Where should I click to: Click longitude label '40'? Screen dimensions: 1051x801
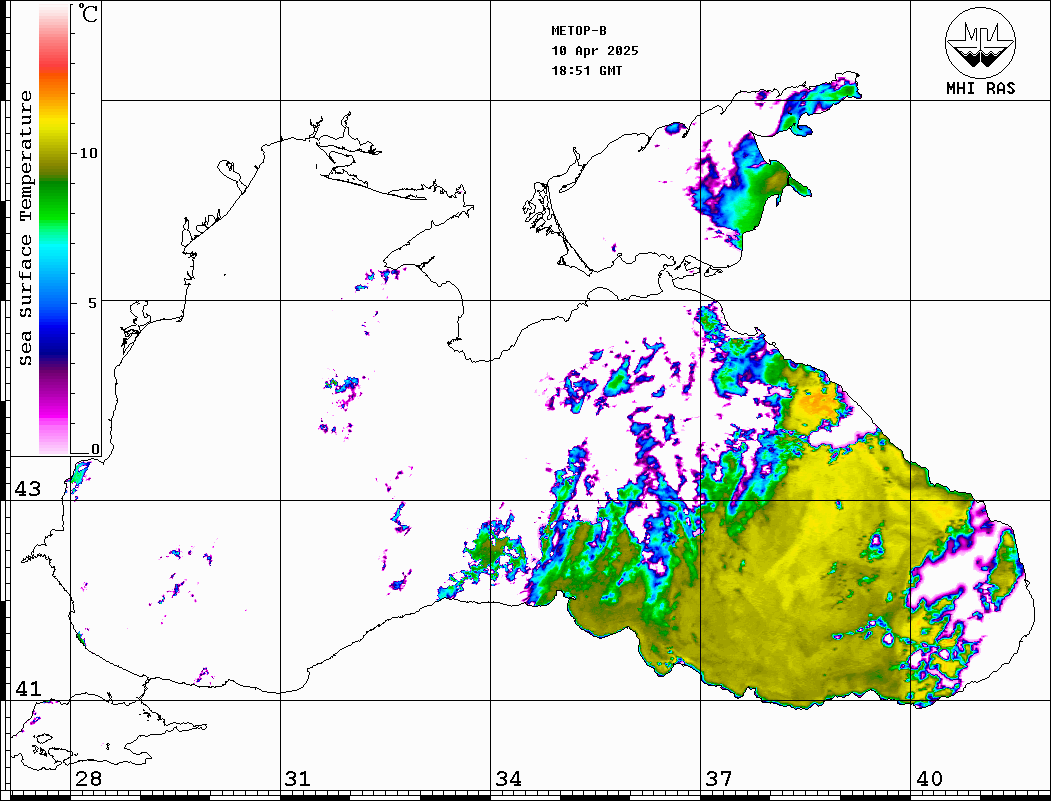point(929,779)
